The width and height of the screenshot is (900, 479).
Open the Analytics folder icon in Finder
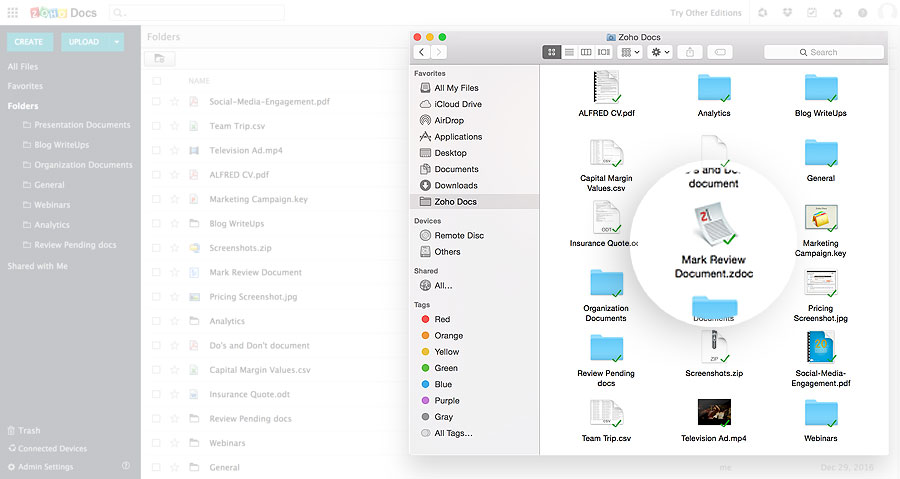(714, 88)
